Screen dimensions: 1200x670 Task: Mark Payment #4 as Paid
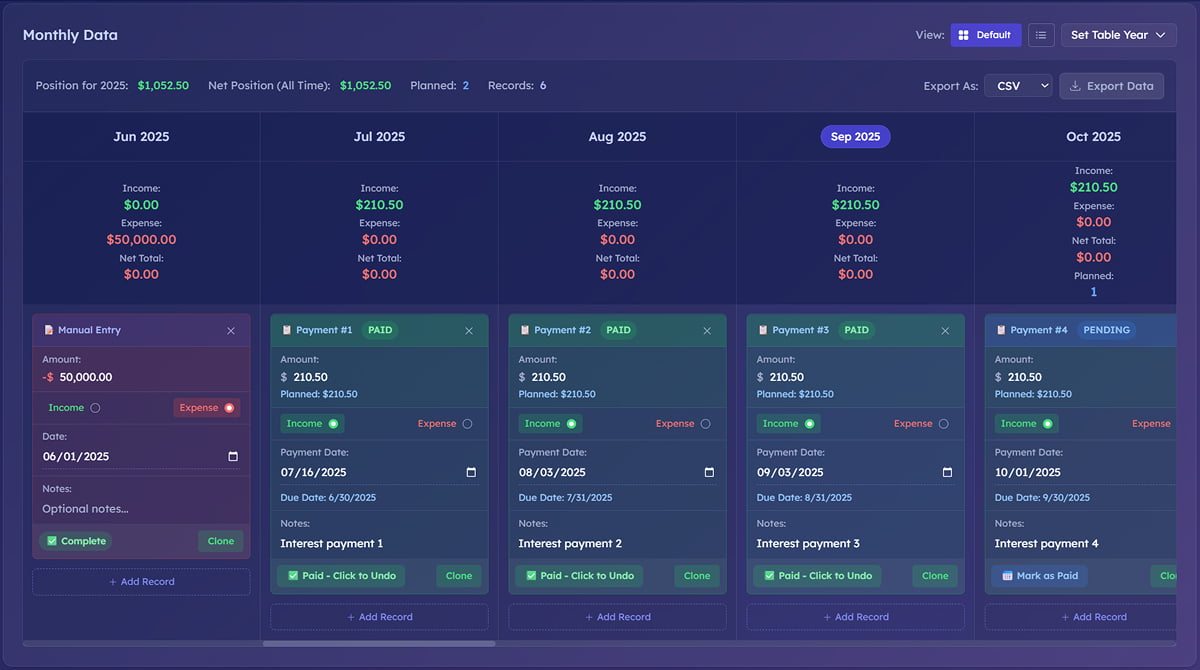point(1039,576)
